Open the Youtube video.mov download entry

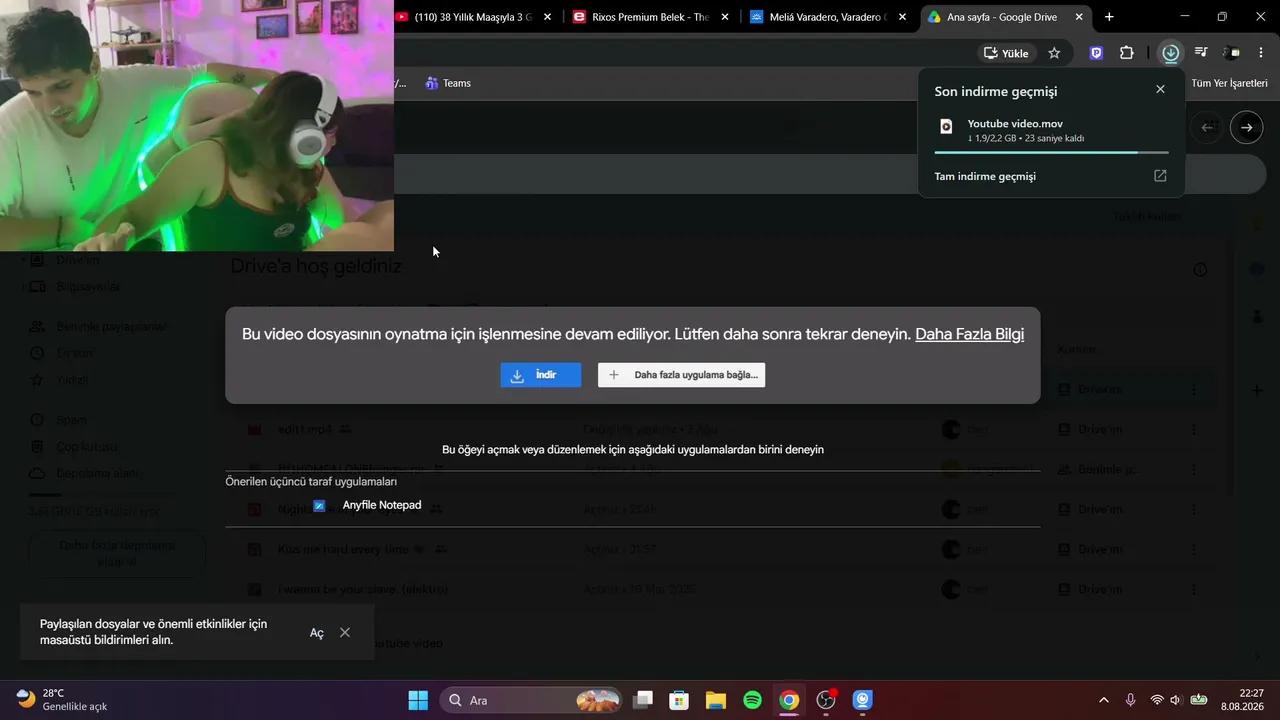coord(1051,130)
